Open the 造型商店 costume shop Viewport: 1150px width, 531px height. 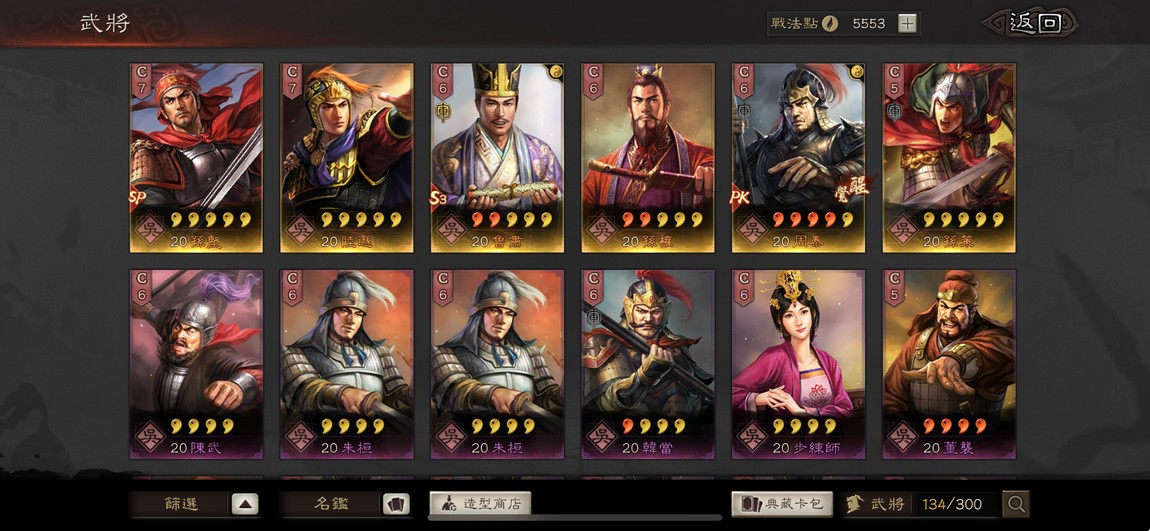point(480,503)
